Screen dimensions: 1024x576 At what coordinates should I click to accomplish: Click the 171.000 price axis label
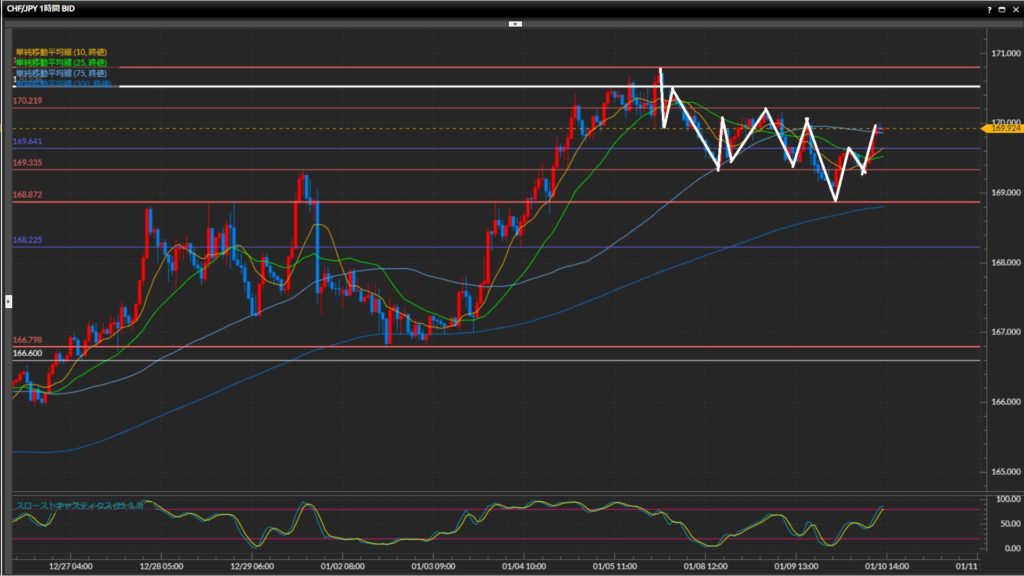click(1002, 52)
